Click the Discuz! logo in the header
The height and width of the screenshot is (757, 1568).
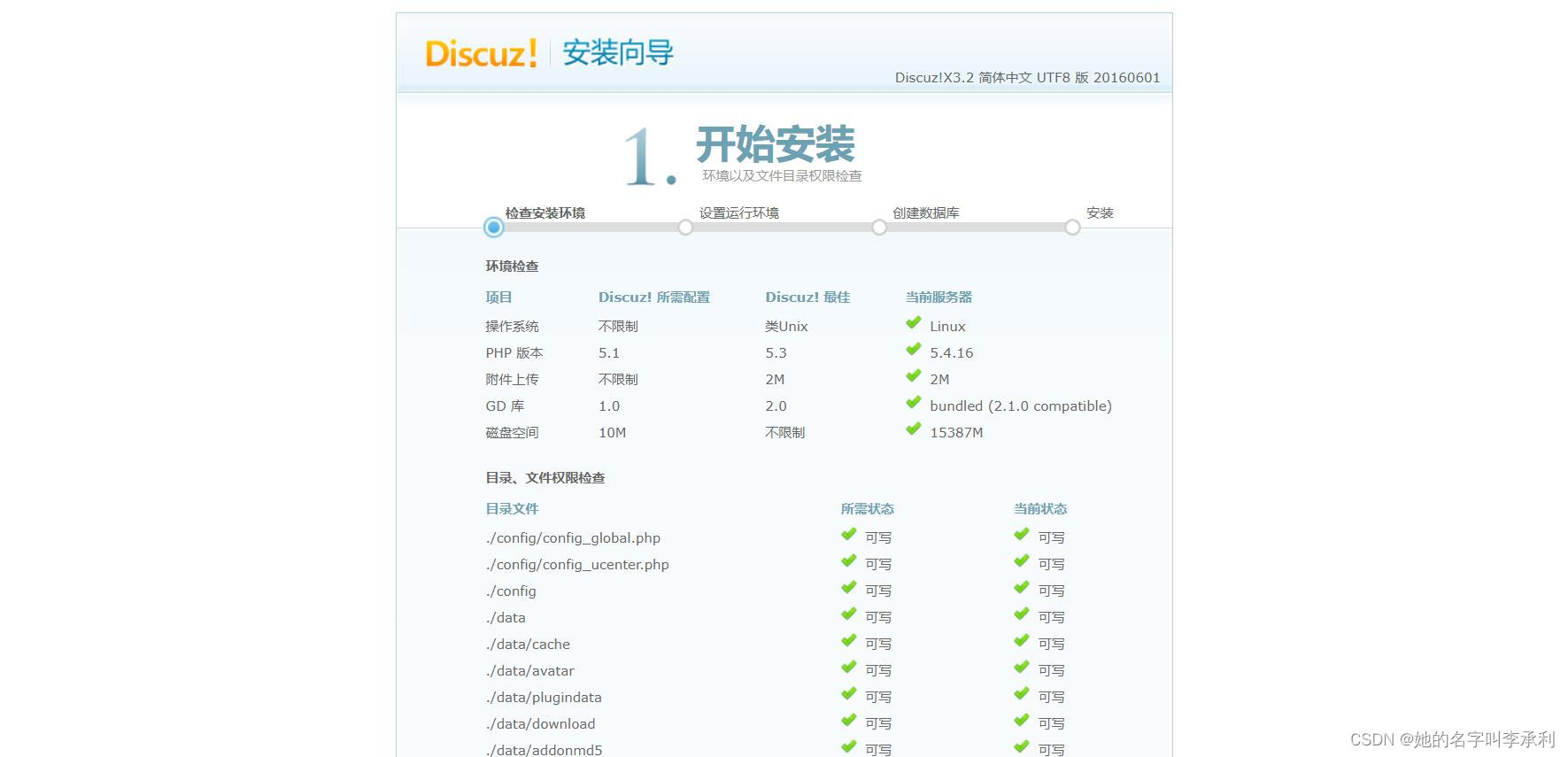click(x=481, y=53)
